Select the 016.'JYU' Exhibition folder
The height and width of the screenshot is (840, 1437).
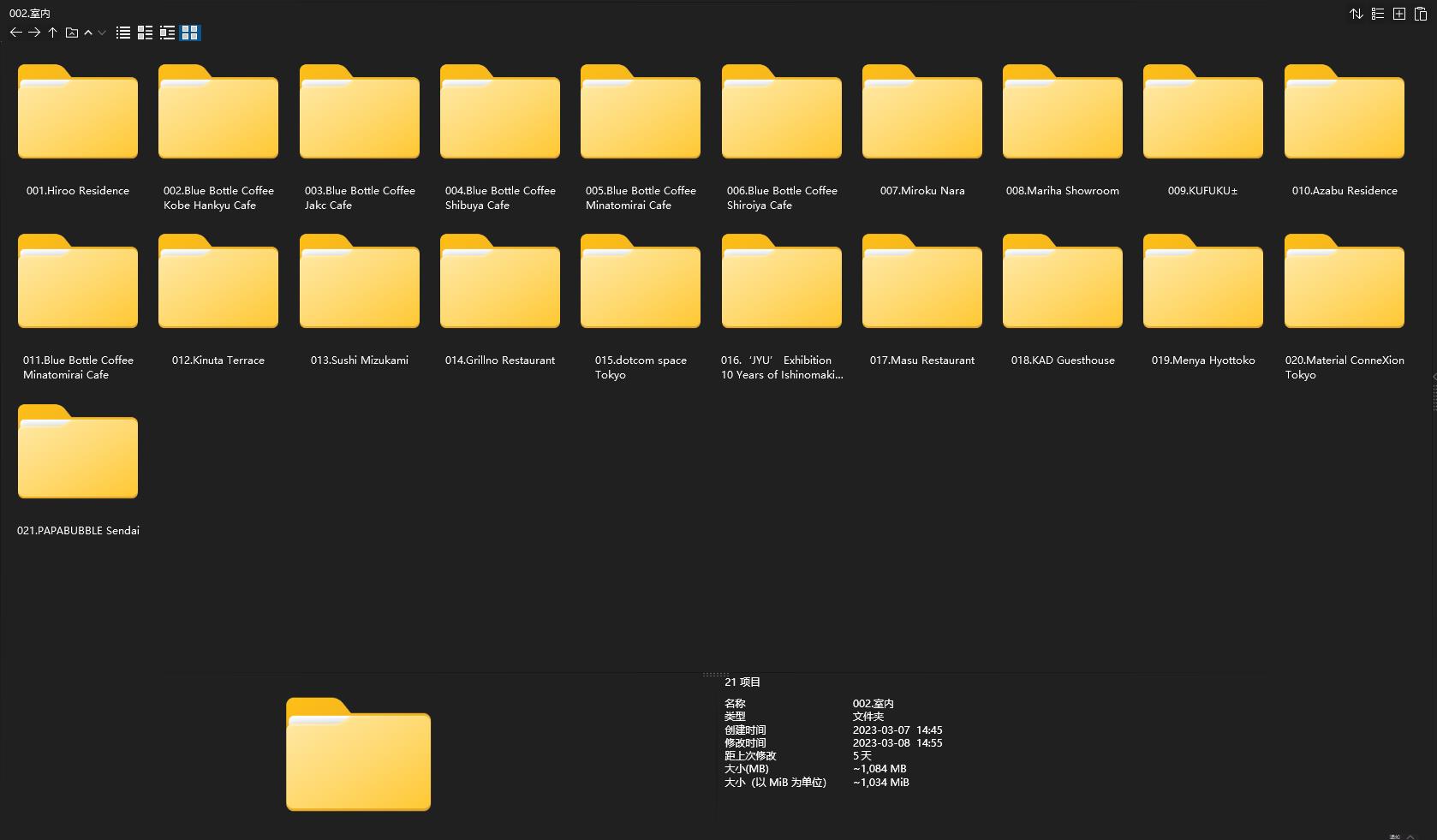(782, 307)
